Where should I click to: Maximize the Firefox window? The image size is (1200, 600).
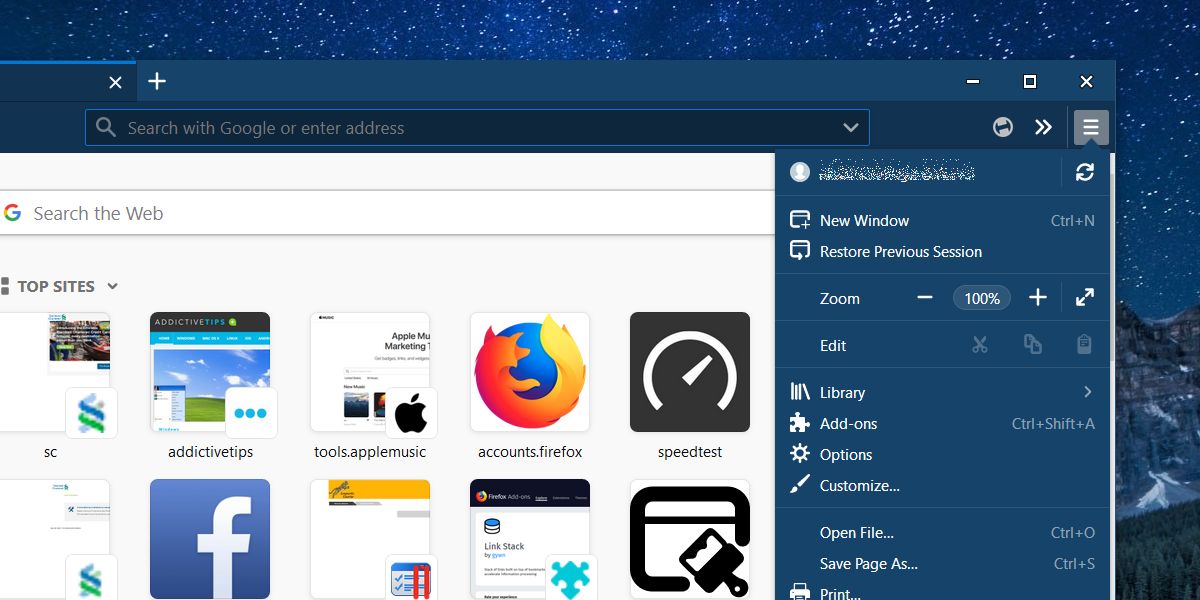1030,81
